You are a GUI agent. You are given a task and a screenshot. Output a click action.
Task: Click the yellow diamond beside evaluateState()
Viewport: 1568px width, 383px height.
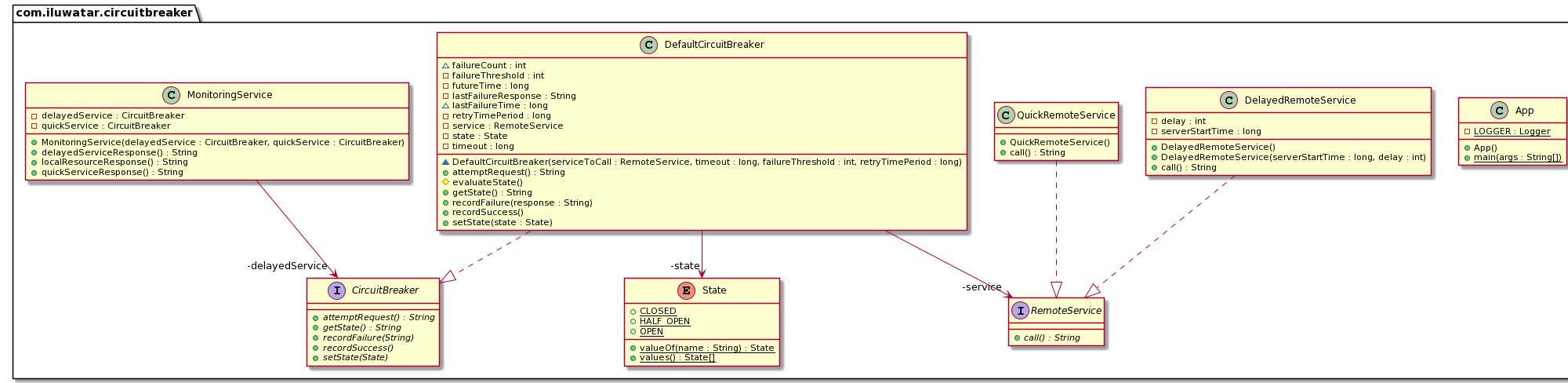(x=445, y=182)
